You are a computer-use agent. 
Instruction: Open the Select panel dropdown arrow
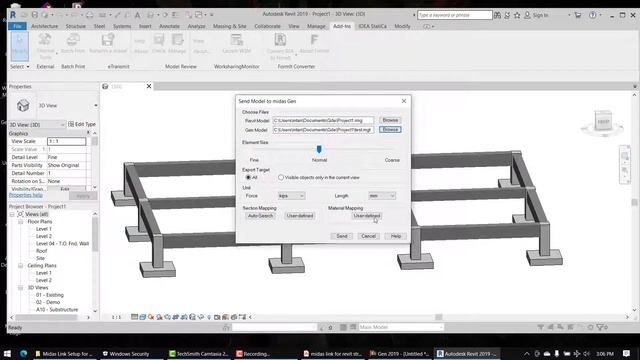click(28, 67)
